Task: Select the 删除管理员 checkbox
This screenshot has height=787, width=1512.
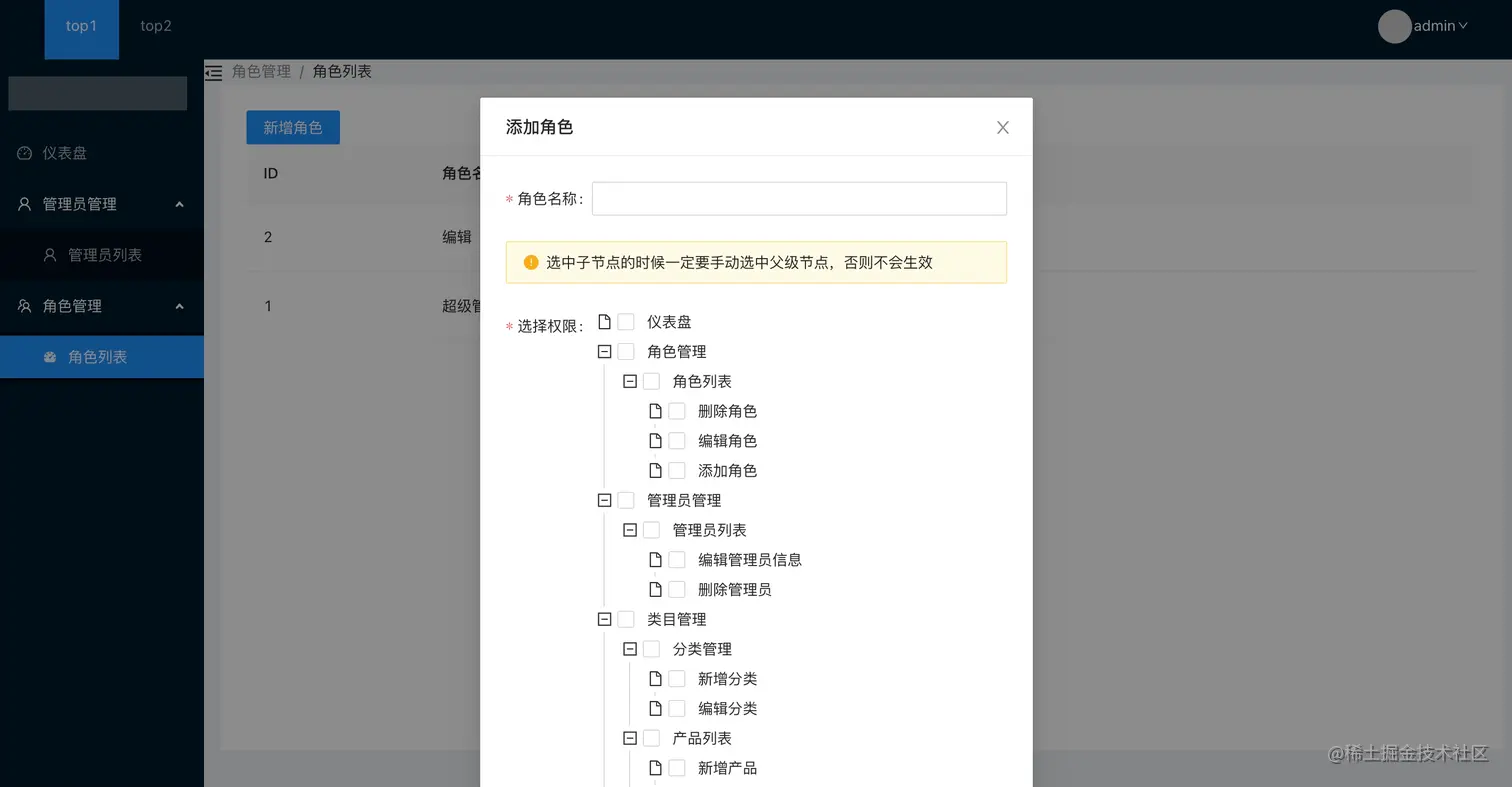Action: coord(677,590)
